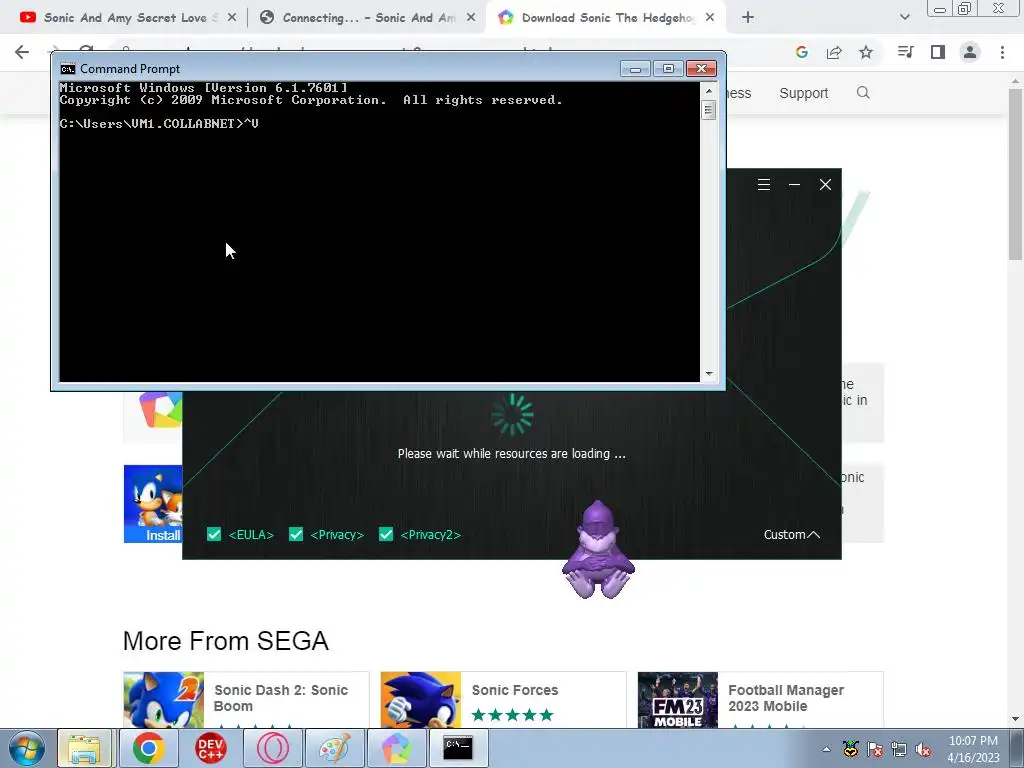
Task: Open Opera browser from the taskbar
Action: click(272, 748)
